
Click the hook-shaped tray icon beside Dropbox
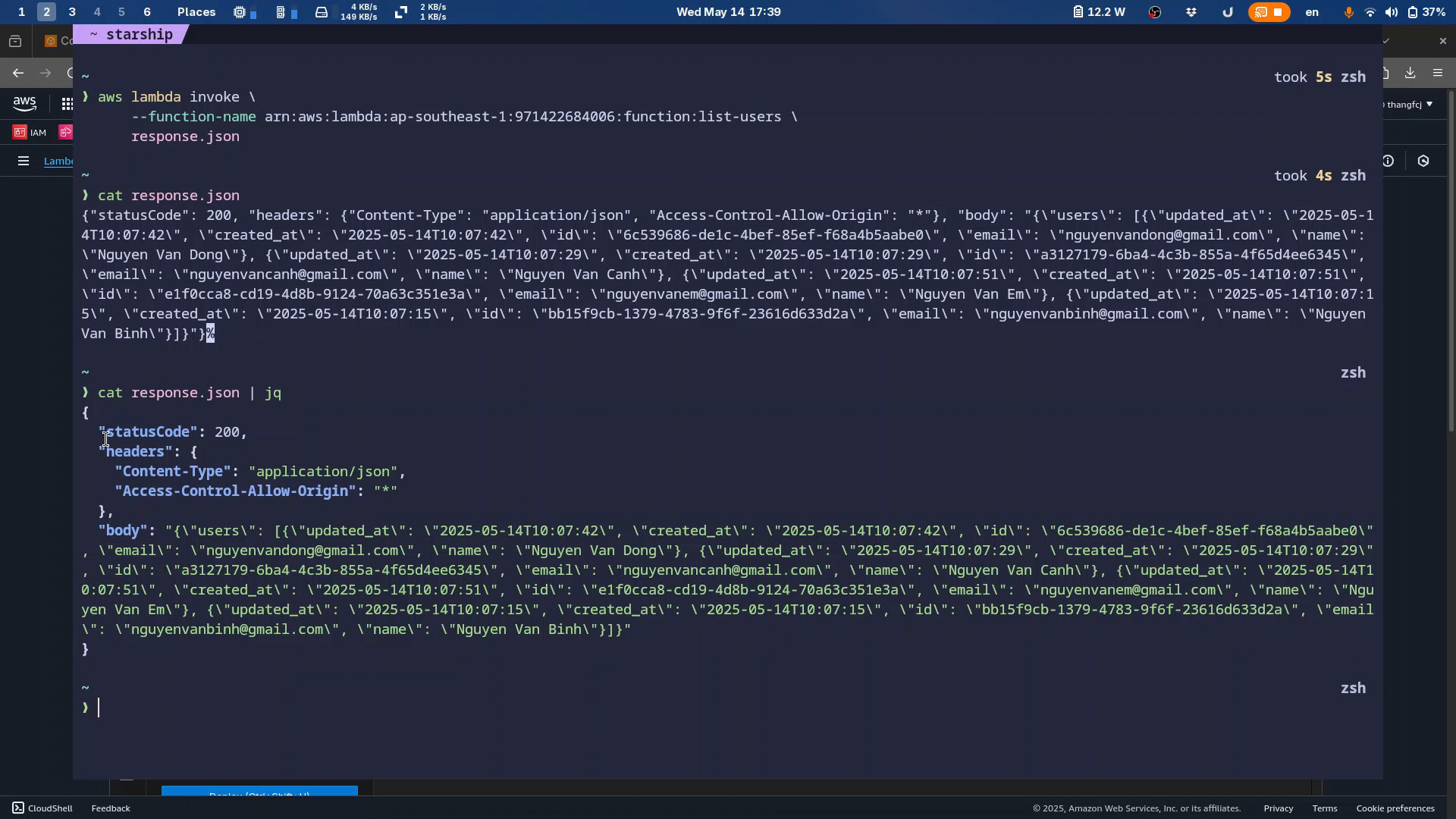[x=1228, y=12]
